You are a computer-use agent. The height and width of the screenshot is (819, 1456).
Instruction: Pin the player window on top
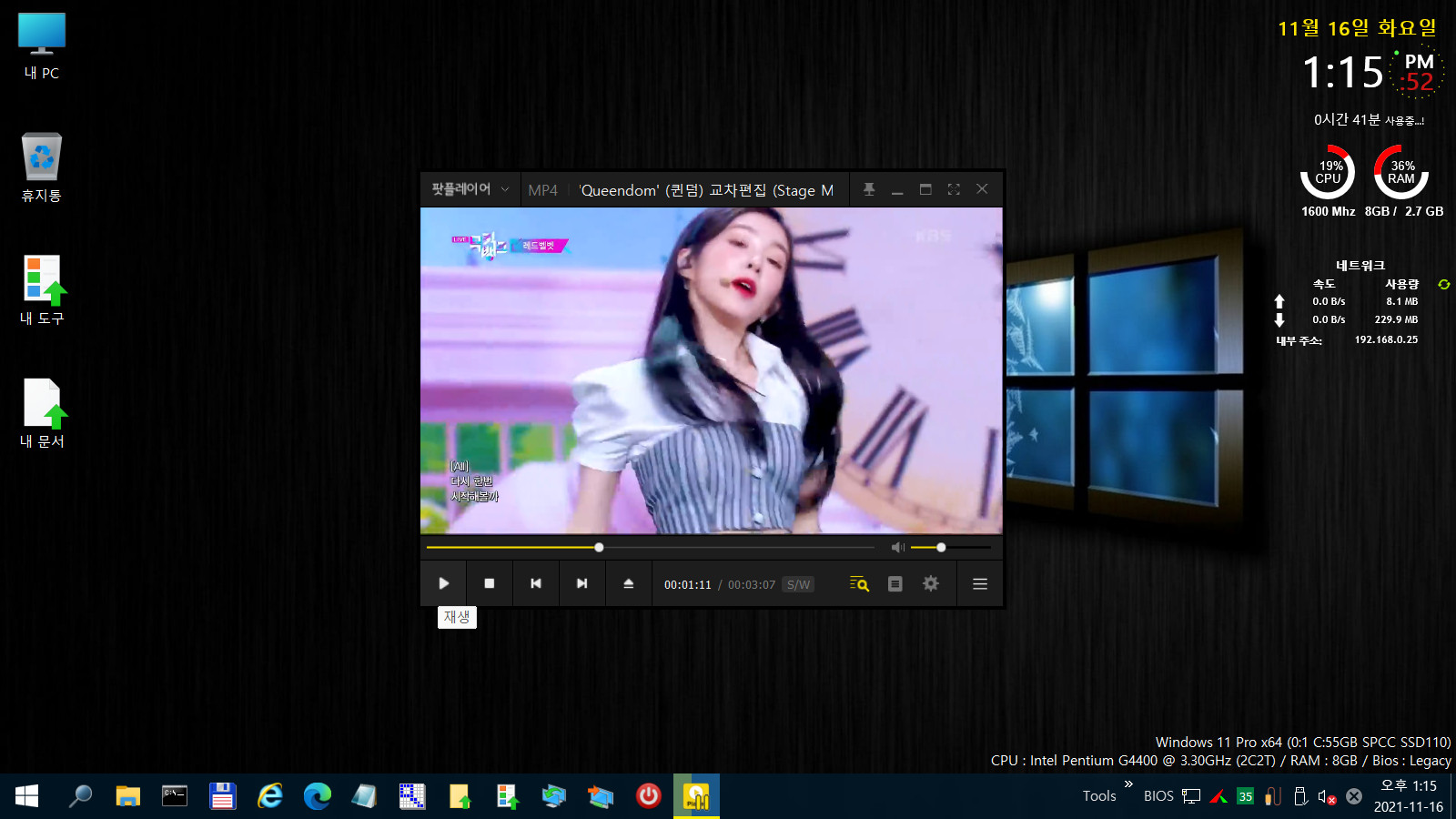[x=869, y=189]
